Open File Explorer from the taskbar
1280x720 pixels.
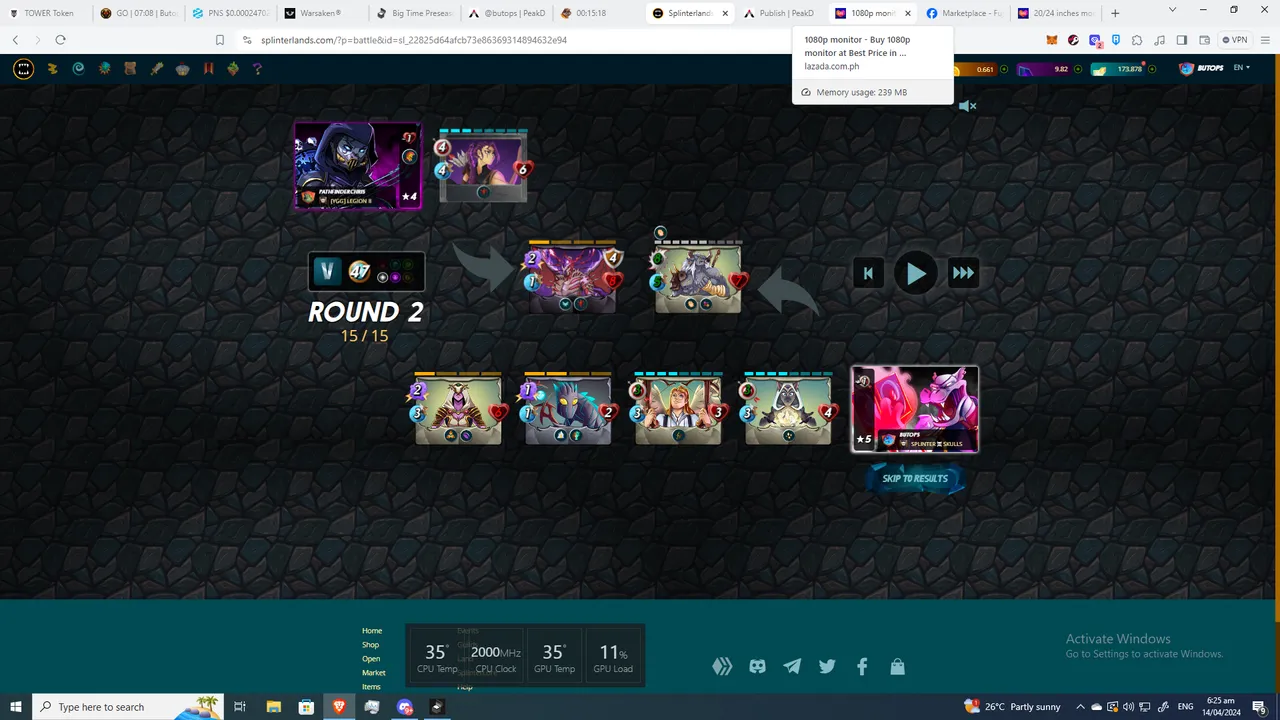pos(273,707)
